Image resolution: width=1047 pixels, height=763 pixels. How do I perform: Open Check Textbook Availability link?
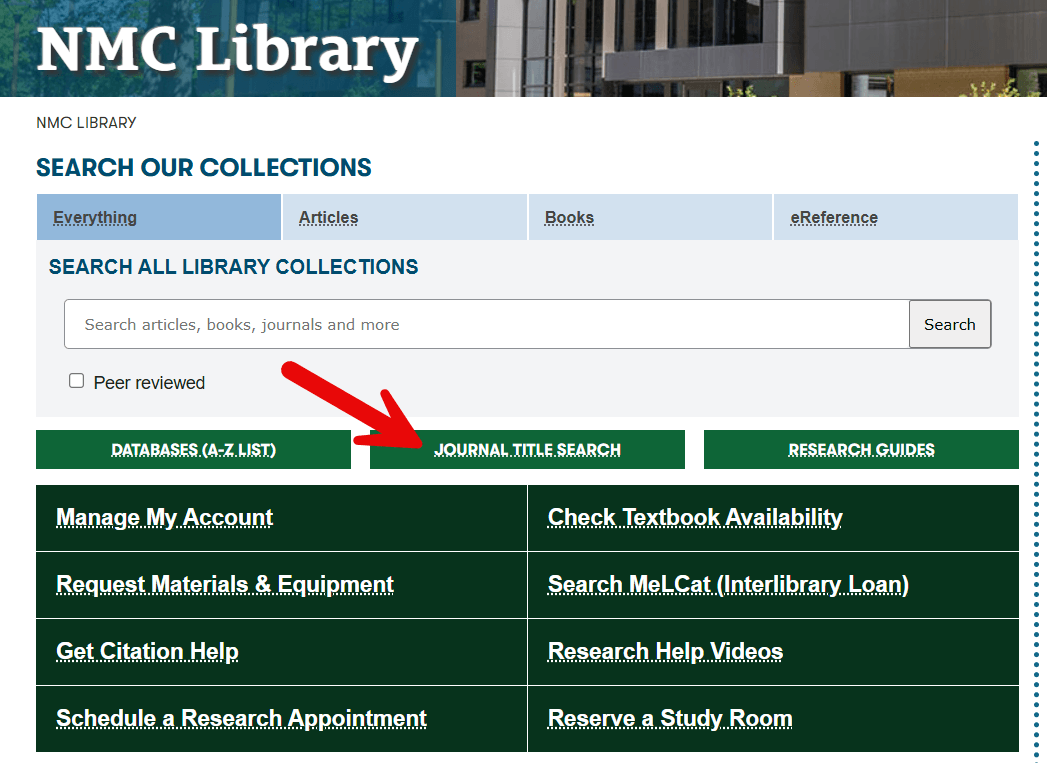[695, 517]
